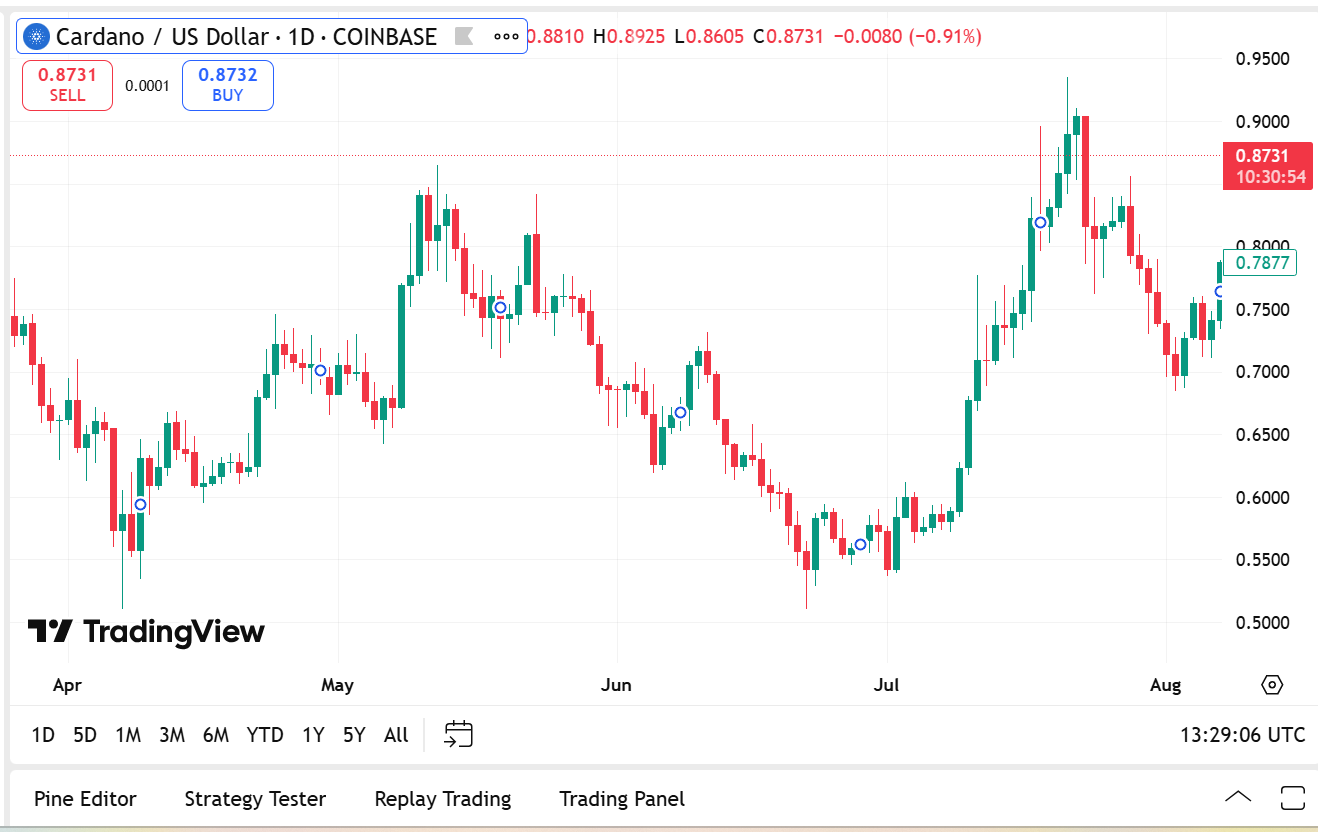This screenshot has width=1318, height=832.
Task: Maximize the bottom panel square icon
Action: [x=1293, y=798]
